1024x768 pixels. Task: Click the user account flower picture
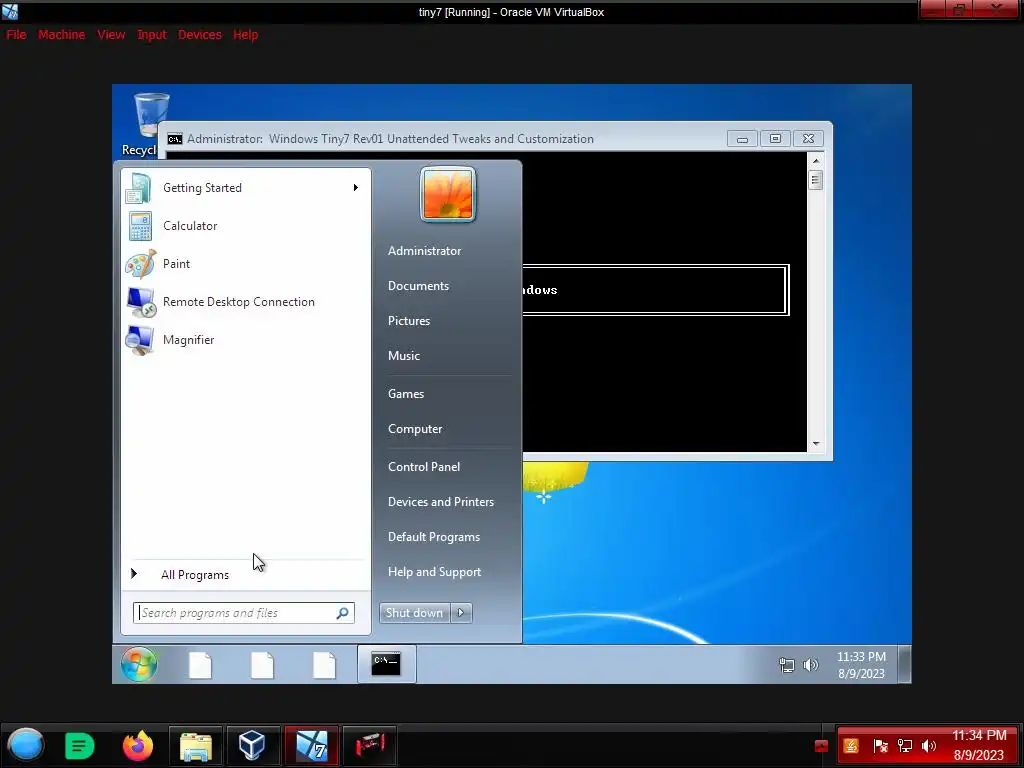[448, 194]
